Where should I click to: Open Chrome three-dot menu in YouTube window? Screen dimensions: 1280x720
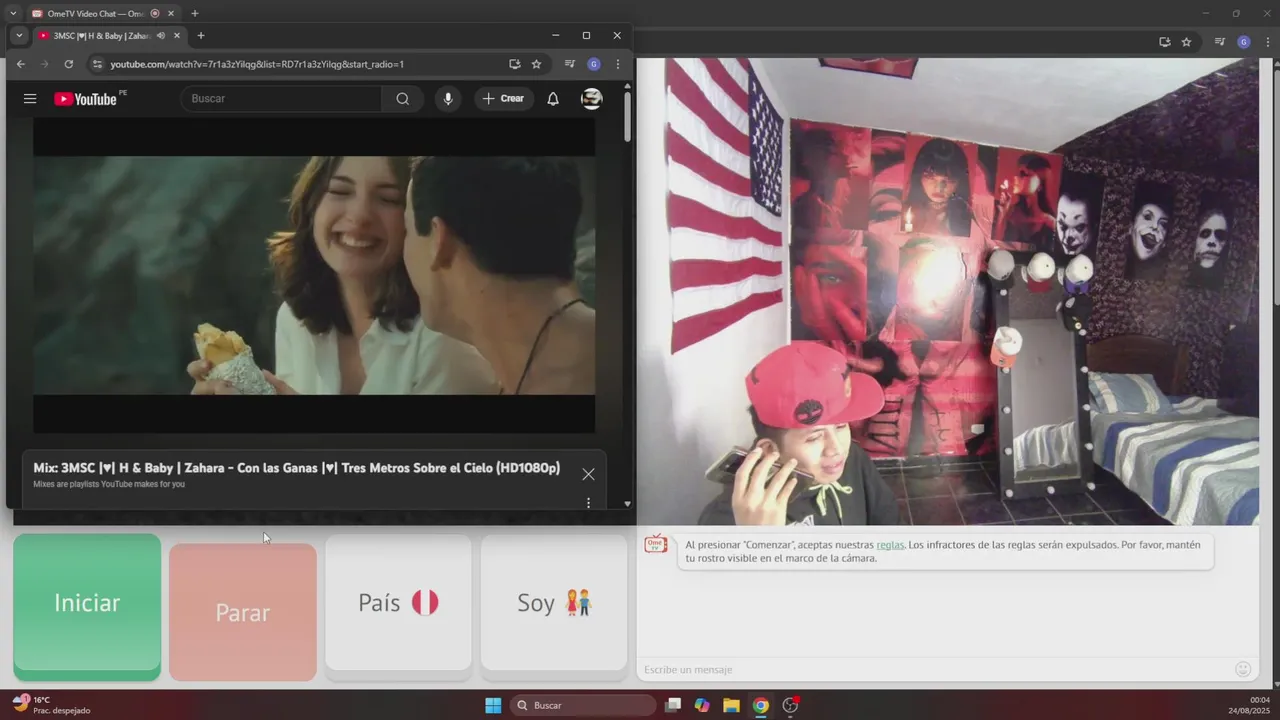(618, 64)
